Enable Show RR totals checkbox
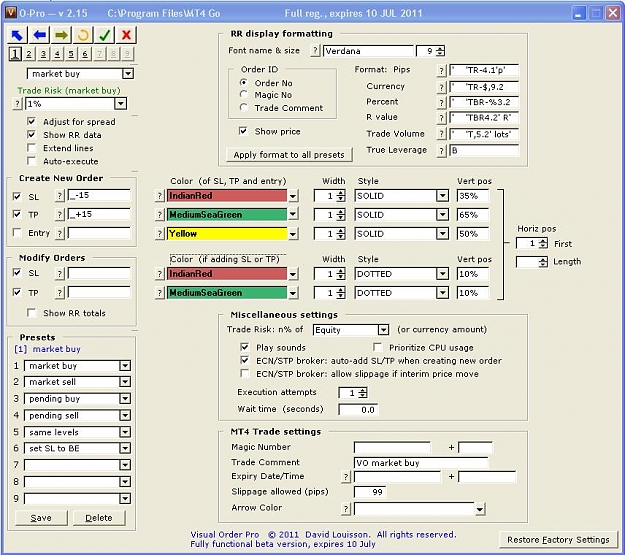 click(31, 313)
